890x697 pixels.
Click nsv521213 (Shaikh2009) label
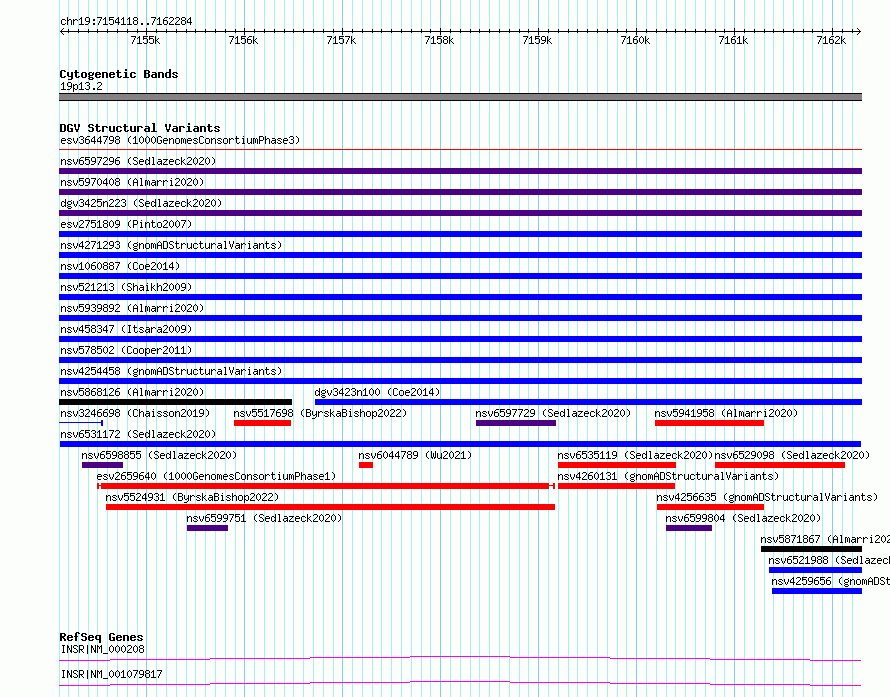click(x=126, y=287)
